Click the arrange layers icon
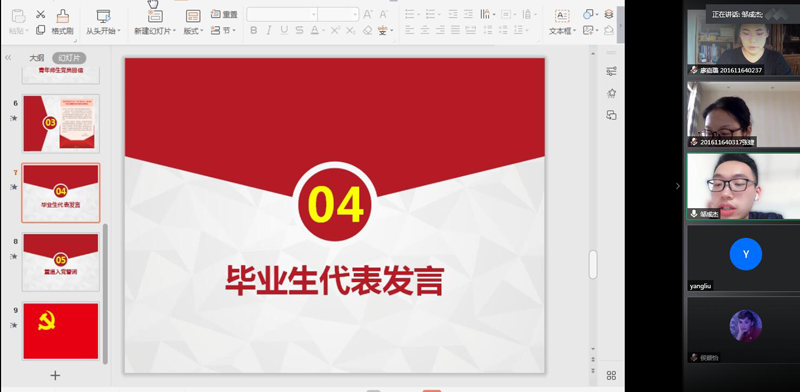The height and width of the screenshot is (392, 800). point(609,14)
